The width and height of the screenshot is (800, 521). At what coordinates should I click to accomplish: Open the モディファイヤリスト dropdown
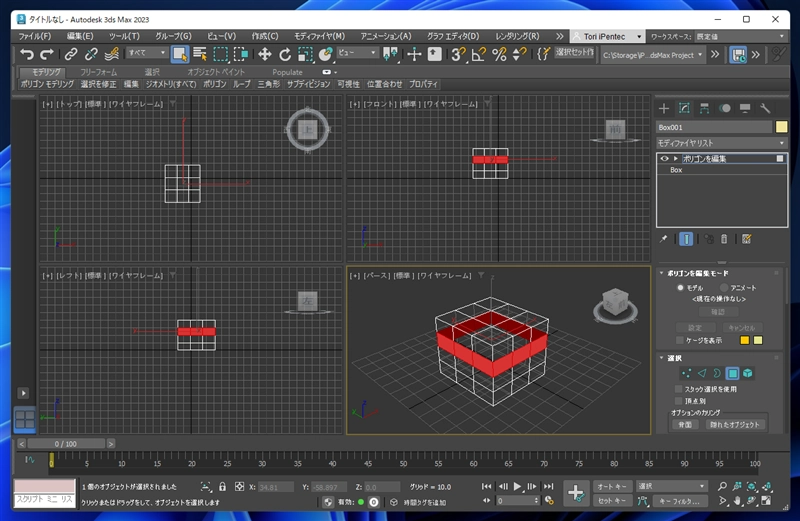721,143
